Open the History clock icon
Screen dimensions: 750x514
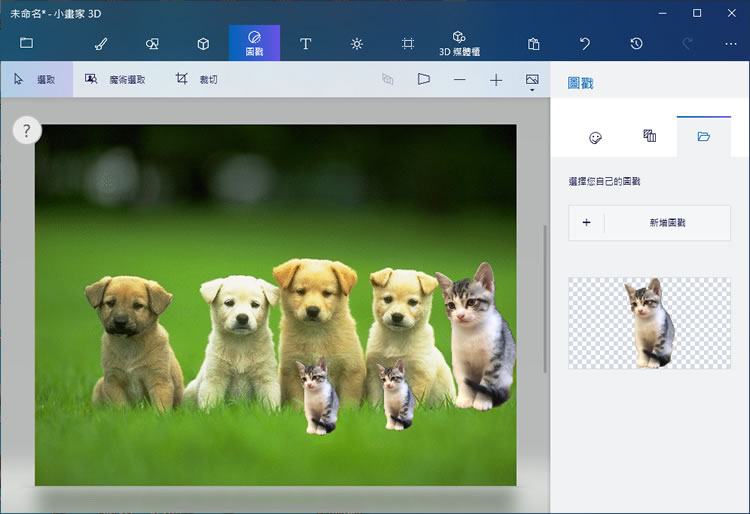click(x=636, y=44)
